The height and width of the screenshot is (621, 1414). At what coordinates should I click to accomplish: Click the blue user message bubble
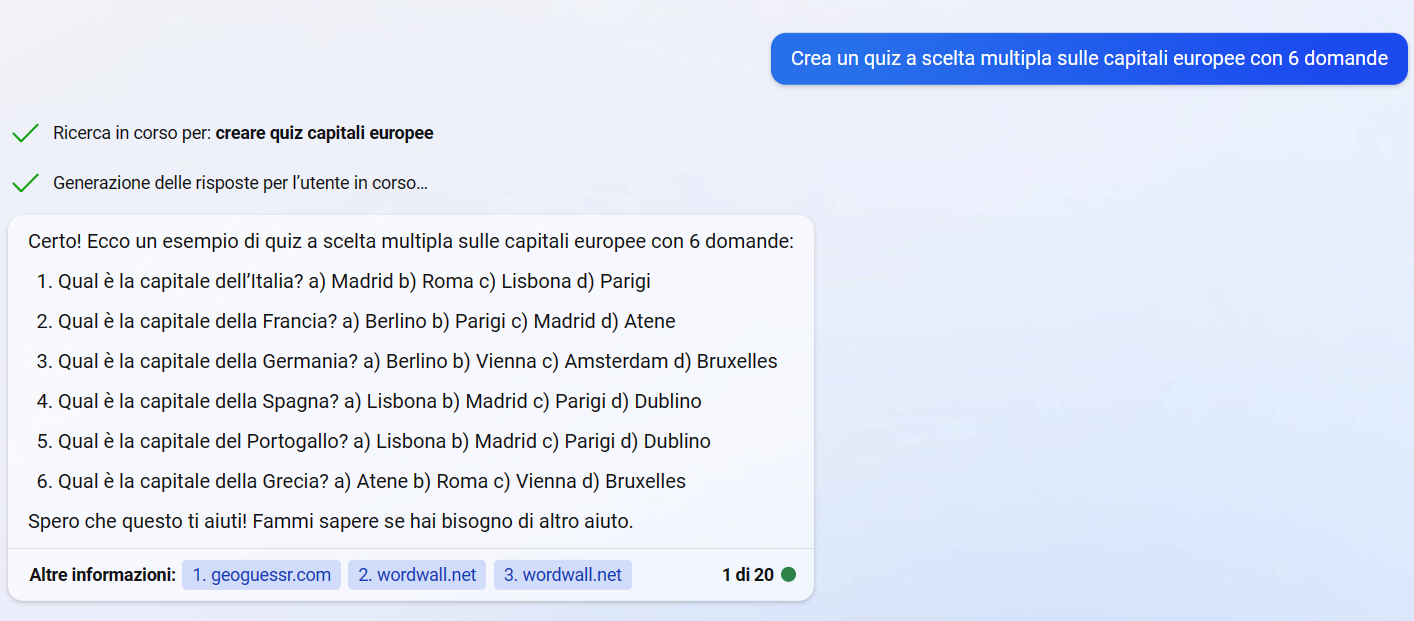point(1088,59)
